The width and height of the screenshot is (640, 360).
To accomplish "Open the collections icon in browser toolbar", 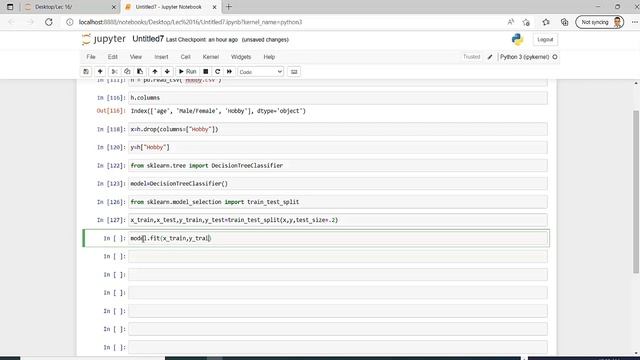I will (x=564, y=22).
